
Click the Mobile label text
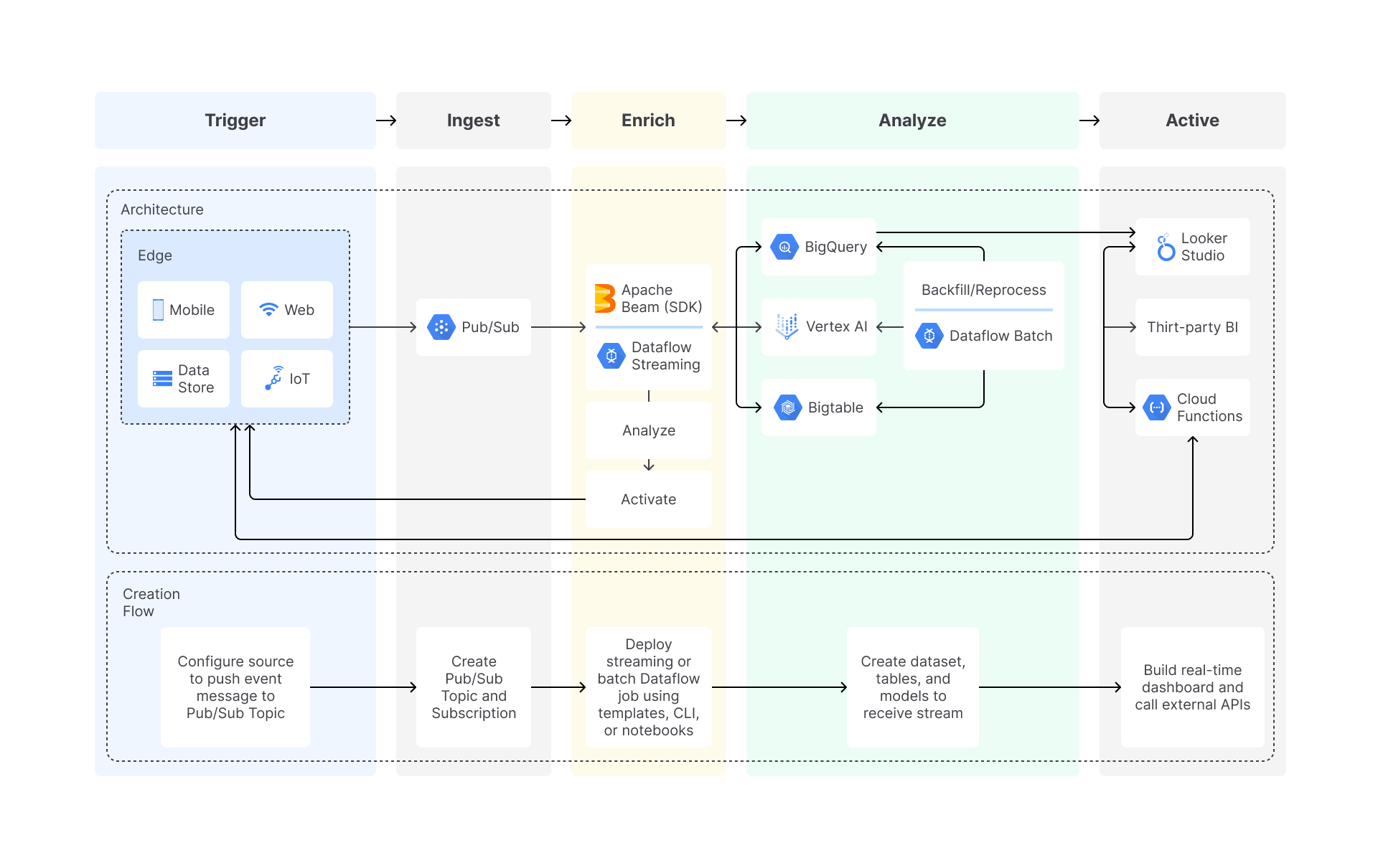pyautogui.click(x=192, y=310)
